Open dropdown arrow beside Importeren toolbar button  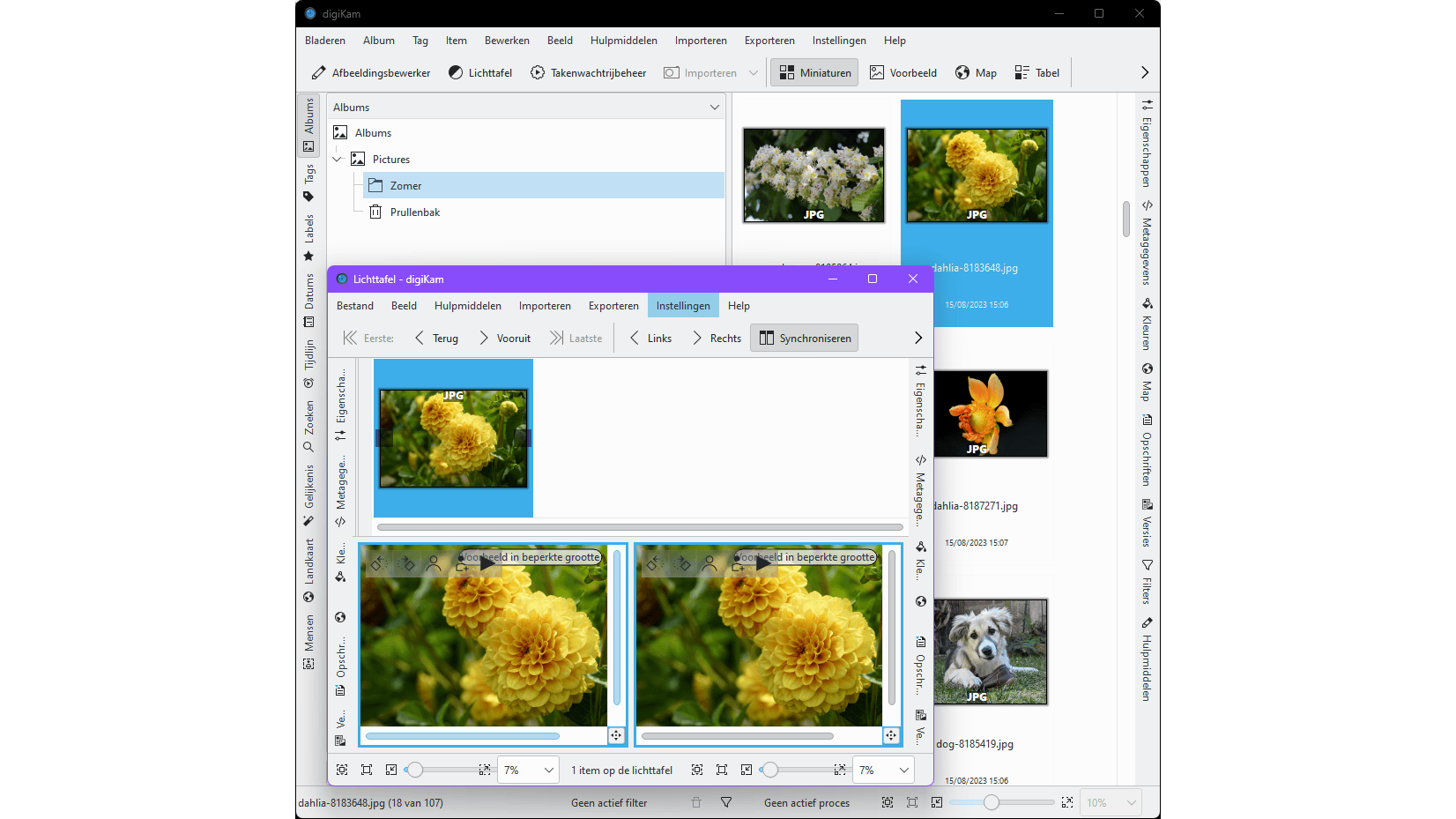pyautogui.click(x=754, y=73)
